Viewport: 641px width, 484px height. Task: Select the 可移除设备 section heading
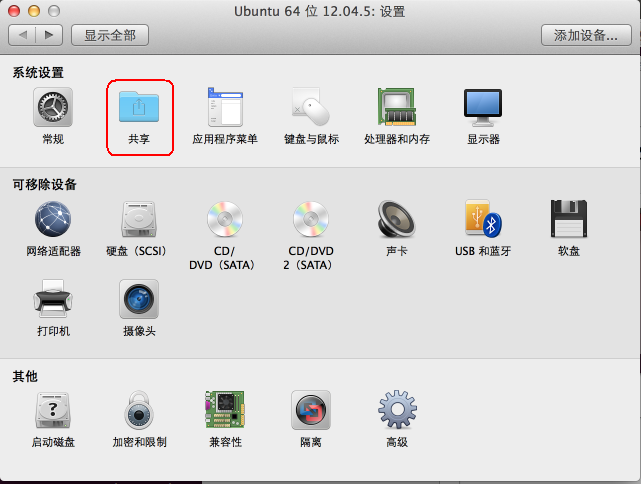click(45, 184)
